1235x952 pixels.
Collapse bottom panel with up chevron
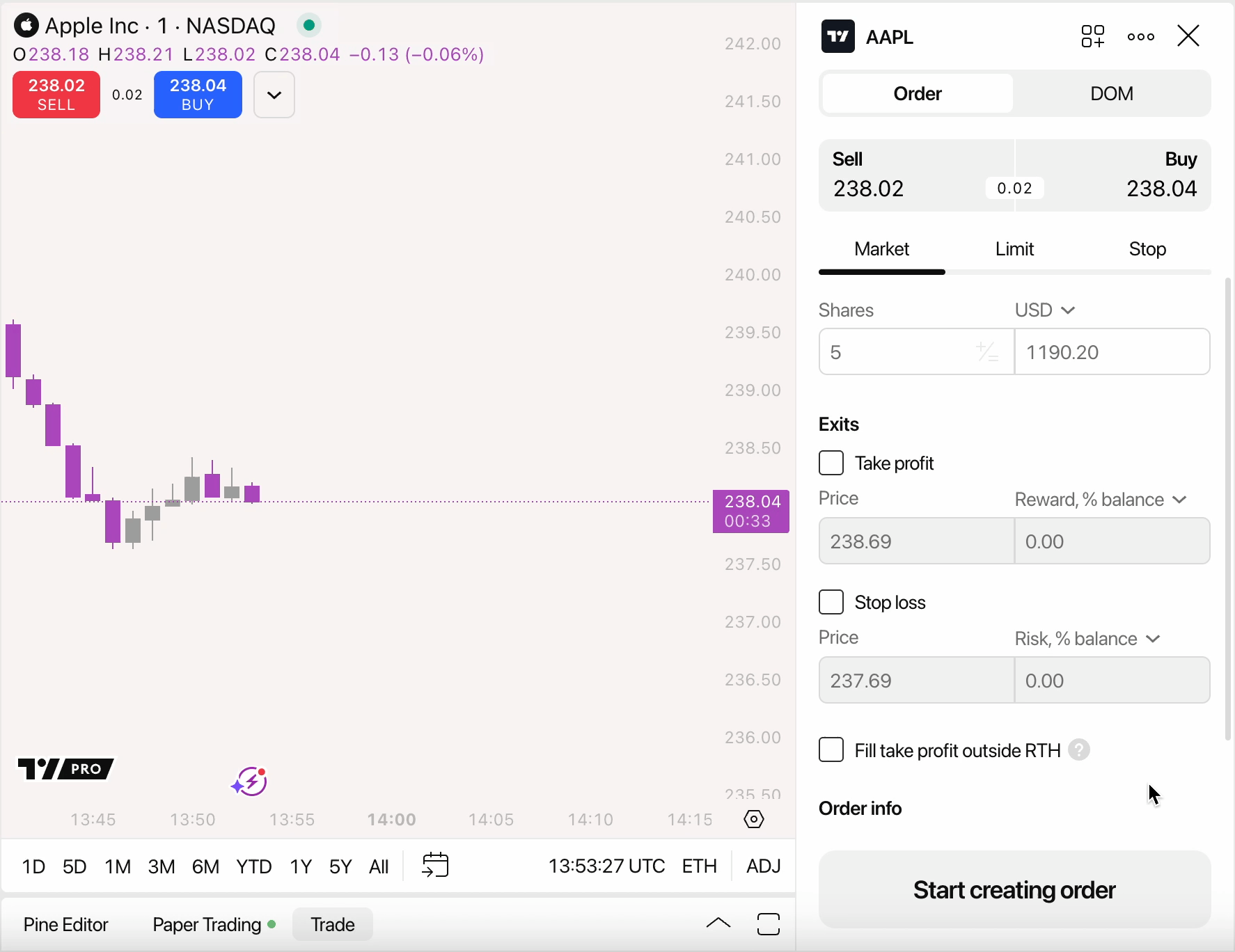coord(718,924)
